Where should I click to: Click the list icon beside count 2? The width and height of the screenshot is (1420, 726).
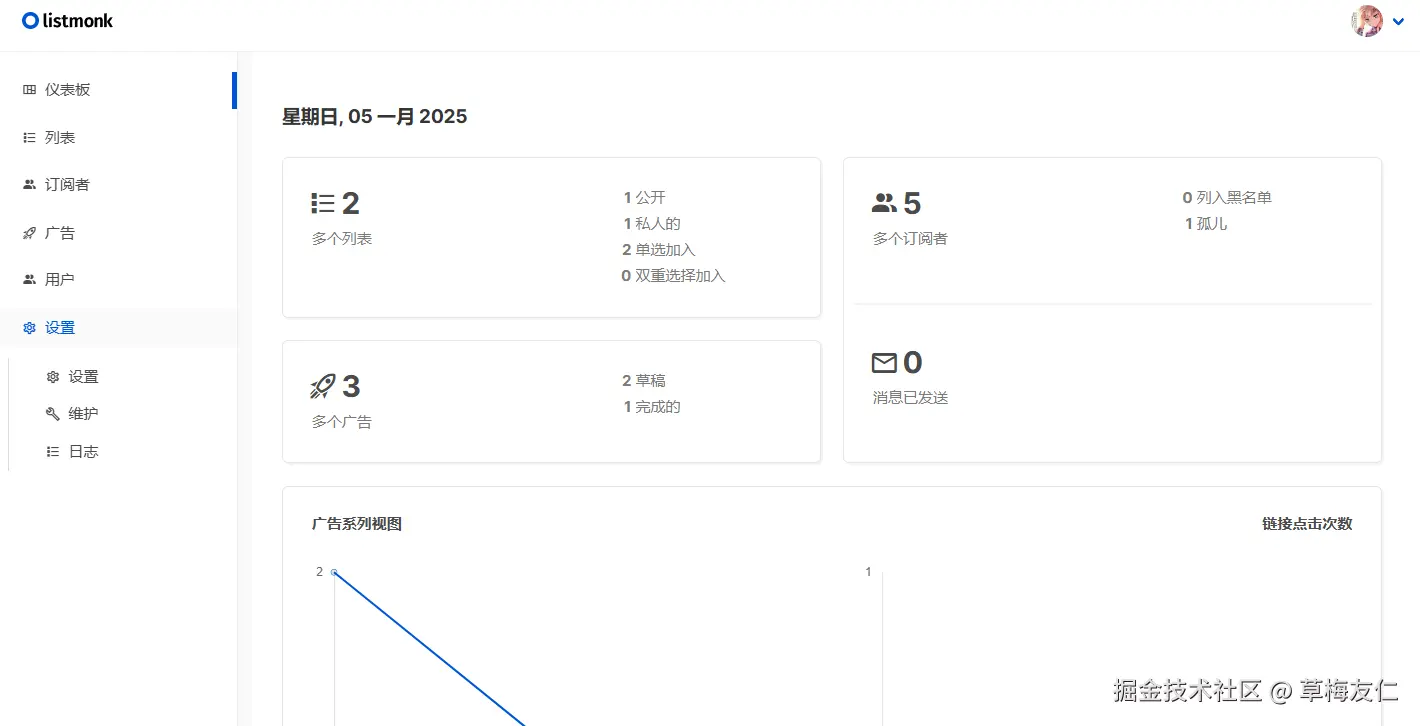(323, 204)
